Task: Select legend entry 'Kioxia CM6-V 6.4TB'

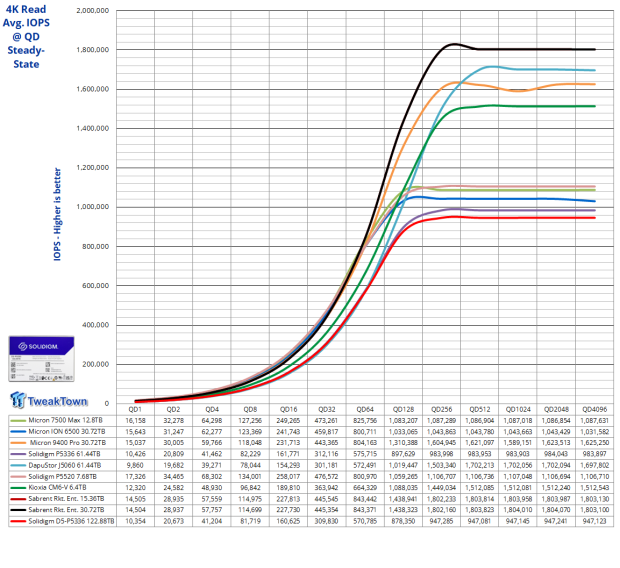Action: coord(57,487)
